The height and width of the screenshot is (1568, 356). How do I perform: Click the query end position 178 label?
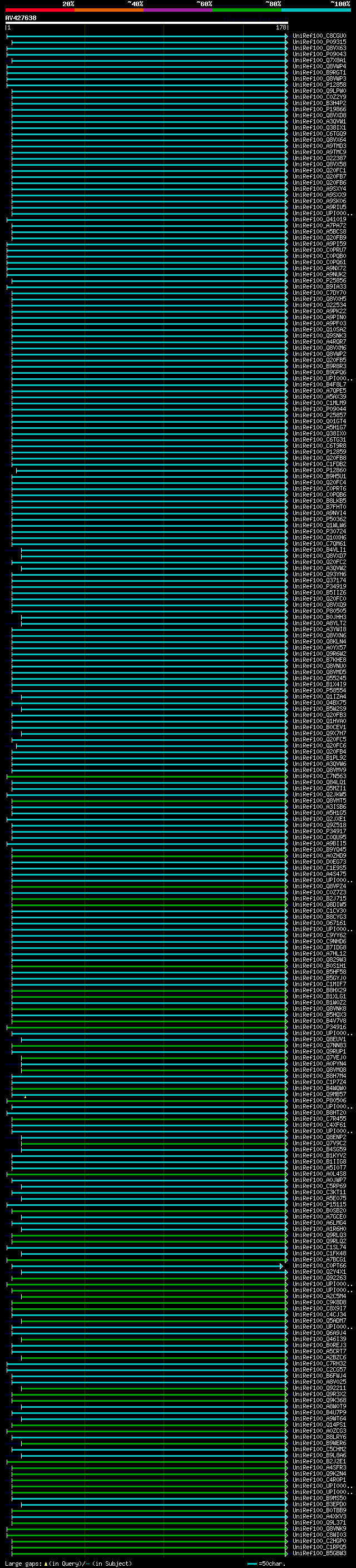click(281, 28)
